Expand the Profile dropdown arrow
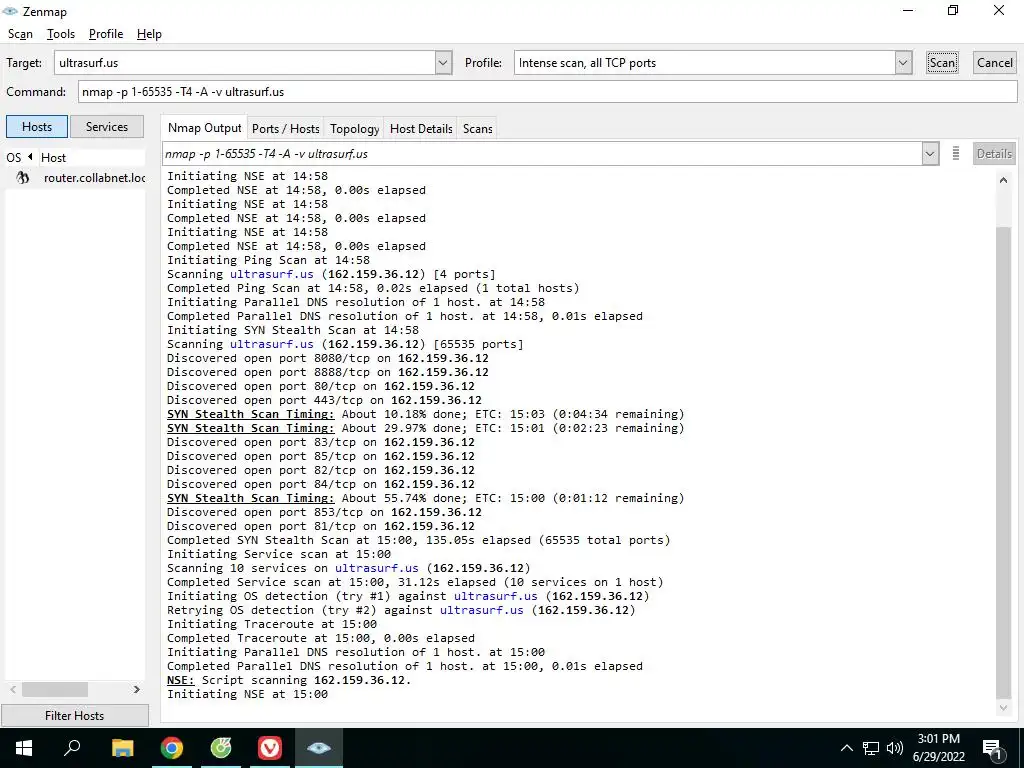 coord(903,63)
